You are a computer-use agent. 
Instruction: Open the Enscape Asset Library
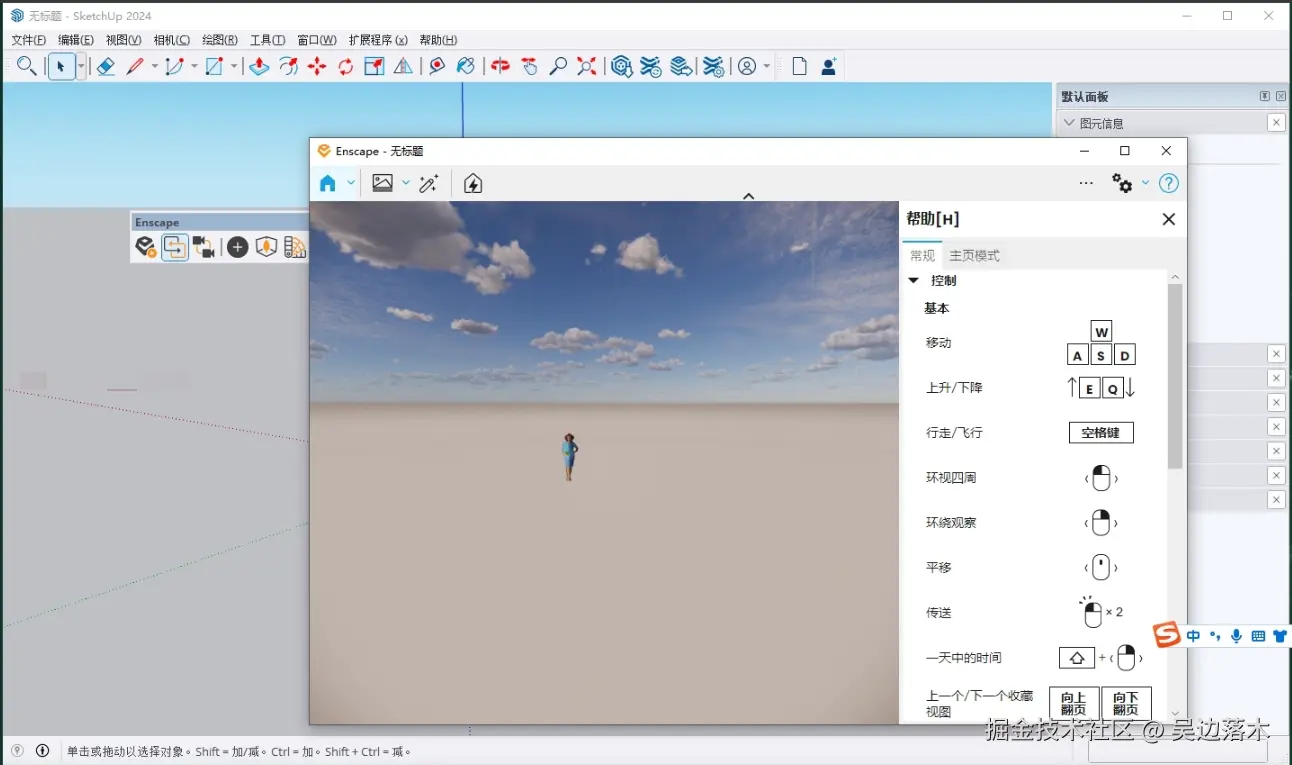[x=266, y=247]
